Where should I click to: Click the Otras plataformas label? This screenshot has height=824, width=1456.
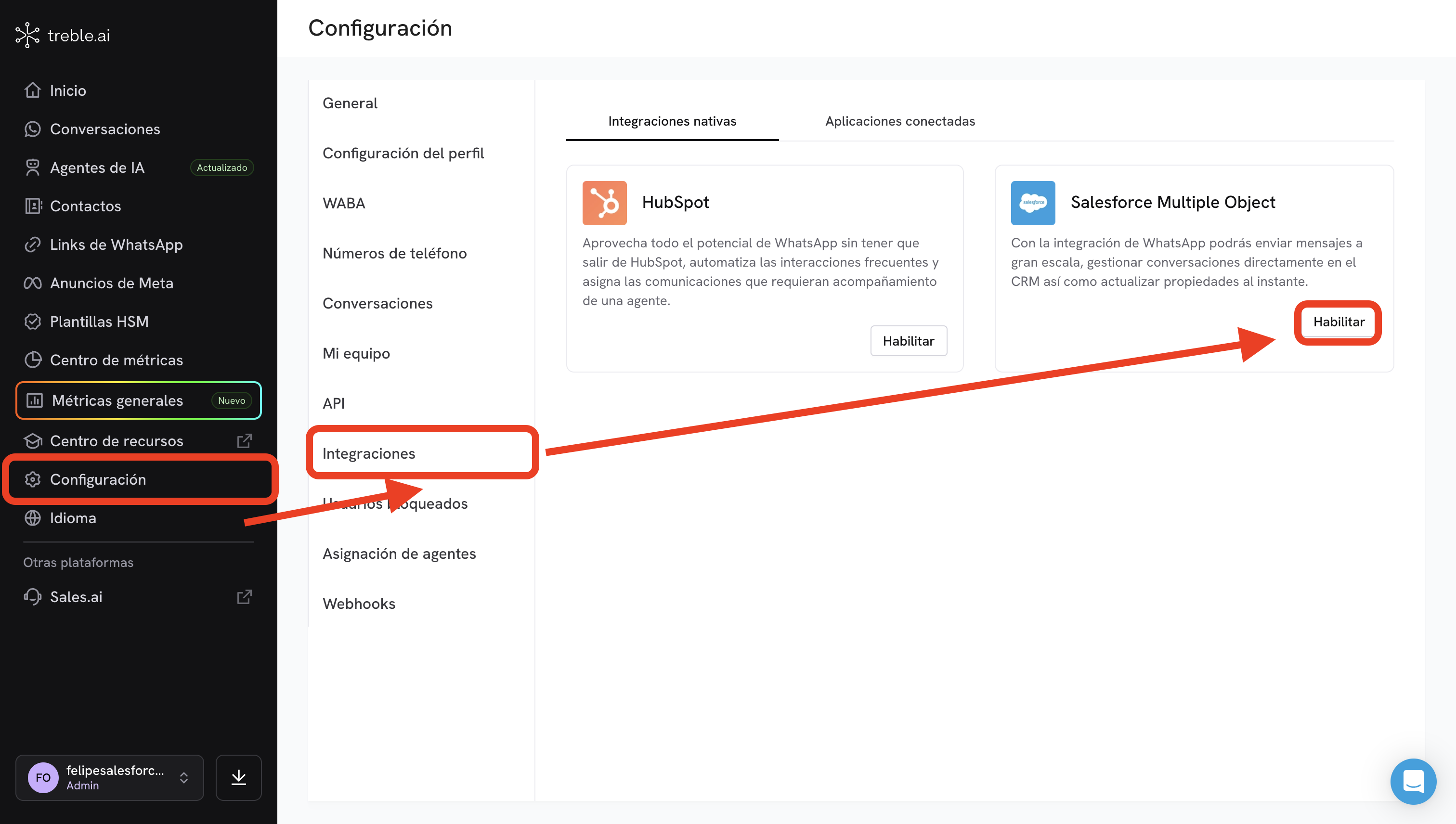pos(78,562)
